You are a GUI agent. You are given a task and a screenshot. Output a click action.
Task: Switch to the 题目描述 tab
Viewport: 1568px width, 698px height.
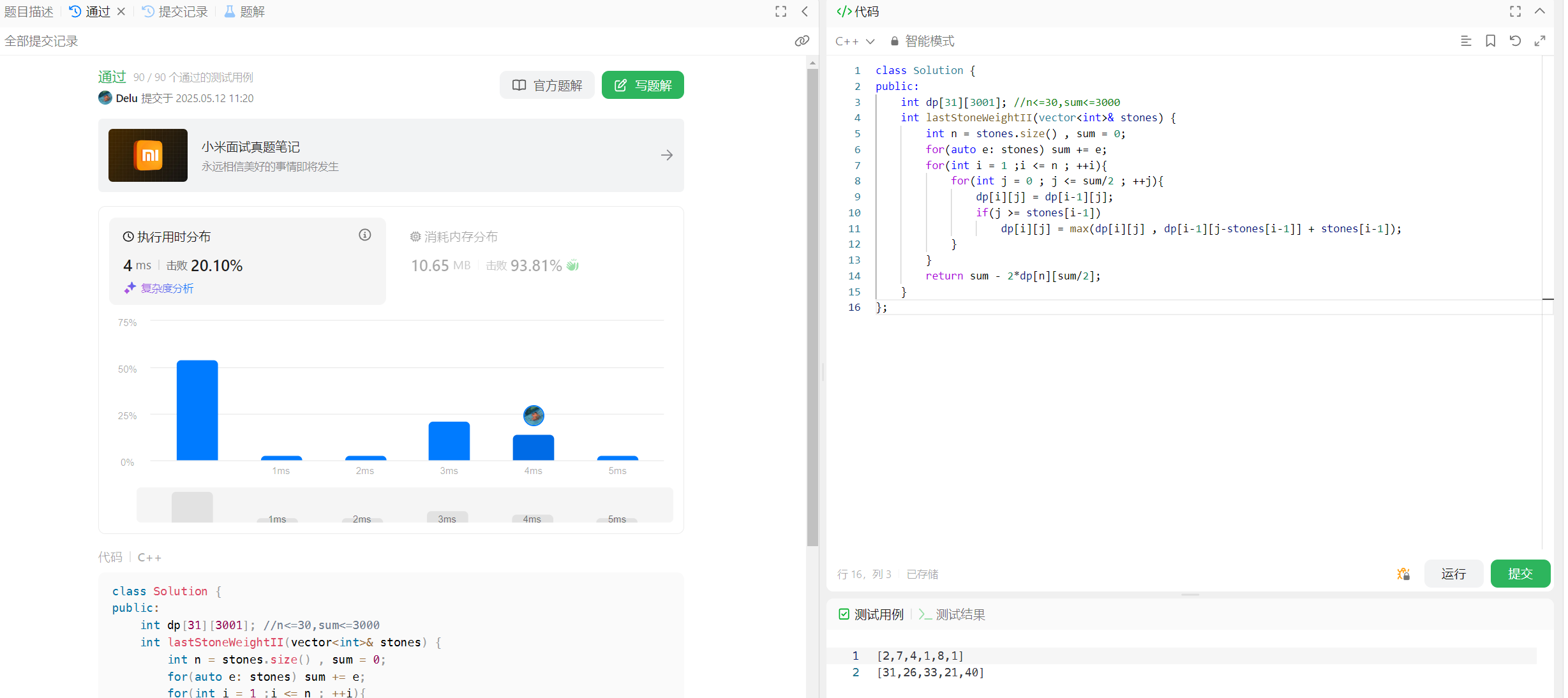pyautogui.click(x=29, y=11)
